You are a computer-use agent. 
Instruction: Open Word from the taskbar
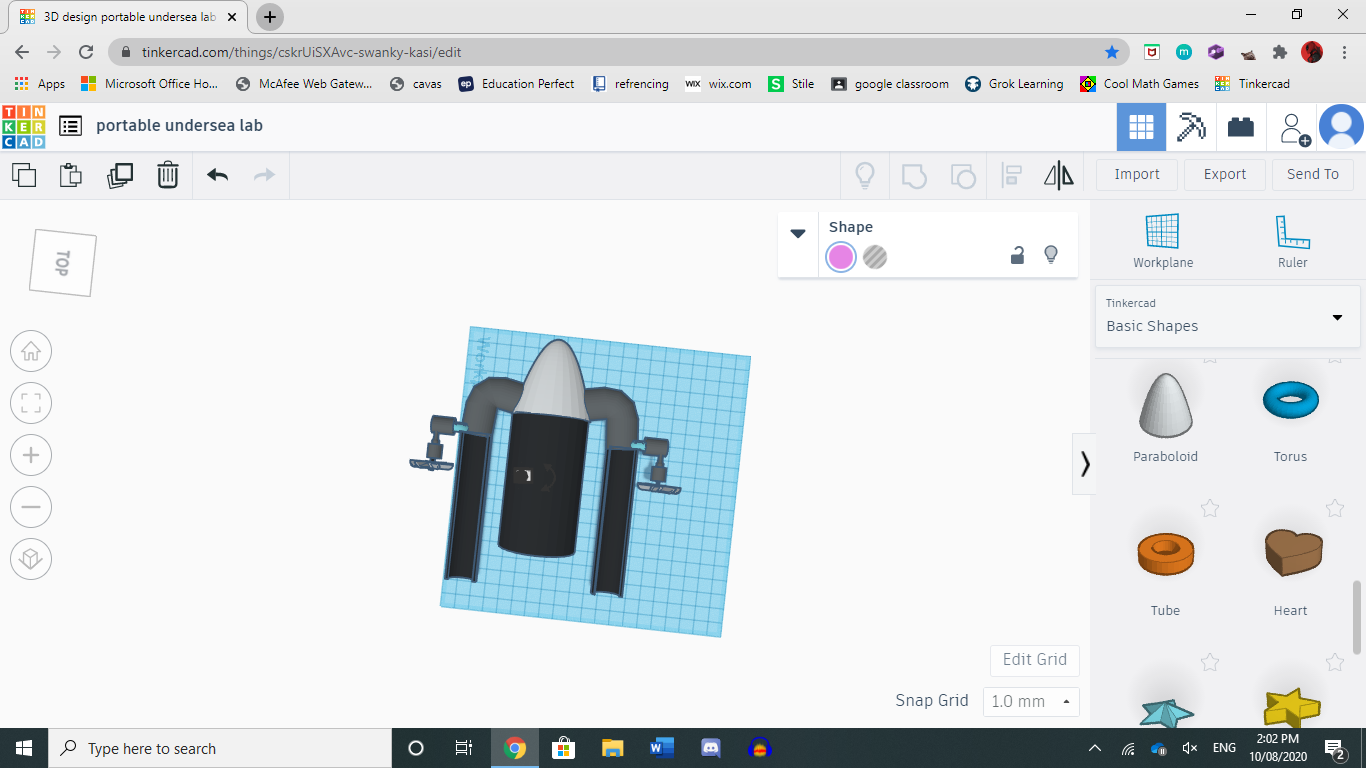pyautogui.click(x=662, y=748)
